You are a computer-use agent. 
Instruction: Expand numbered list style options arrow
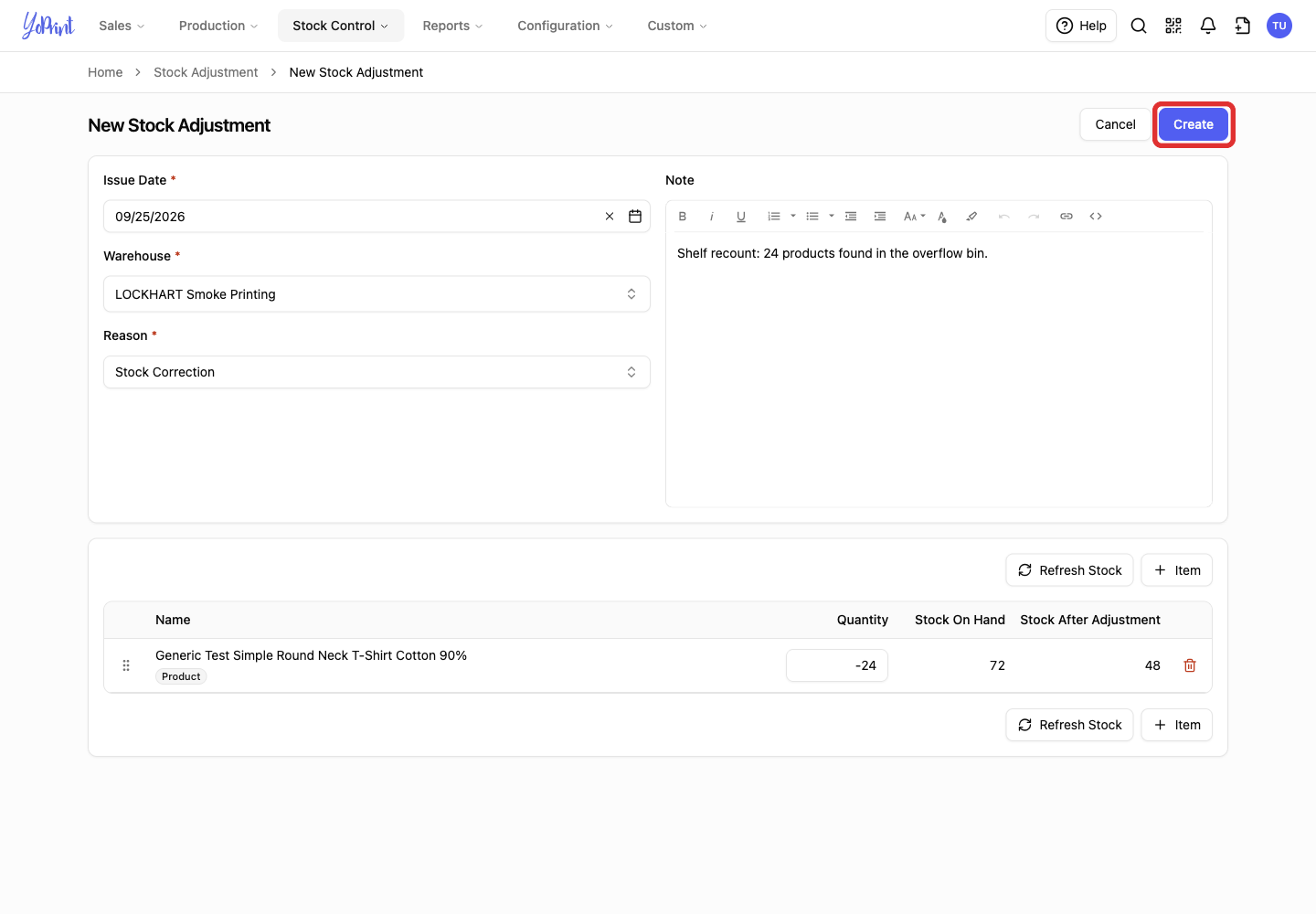[x=793, y=217]
